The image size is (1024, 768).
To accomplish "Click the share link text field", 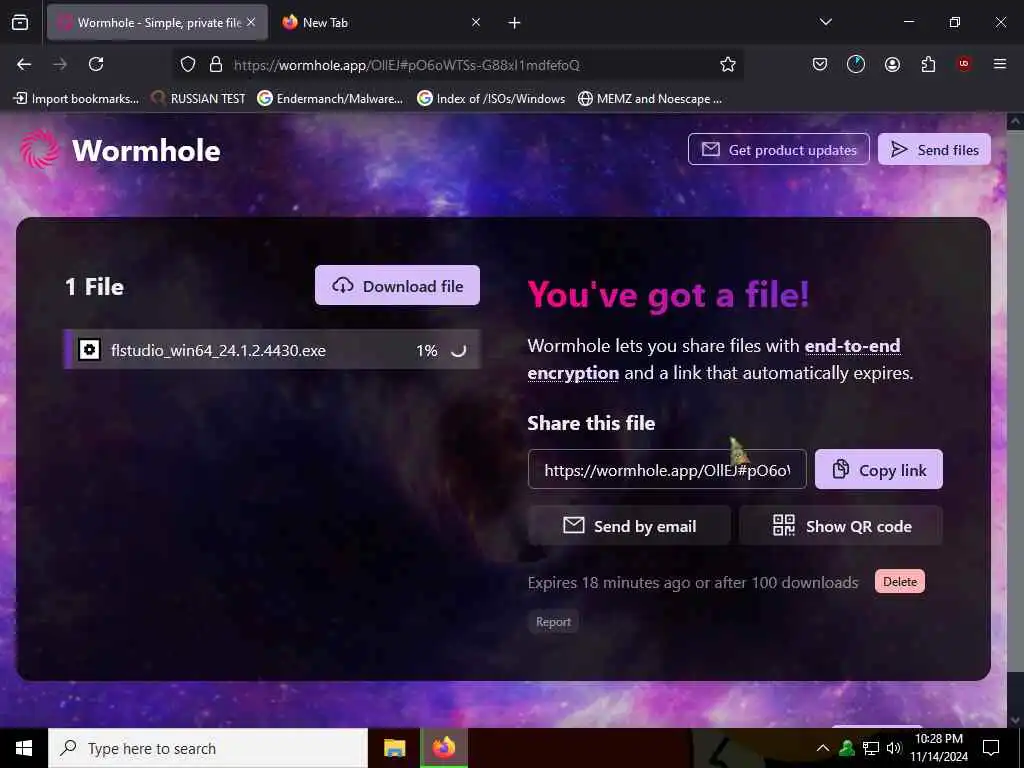I will click(667, 470).
